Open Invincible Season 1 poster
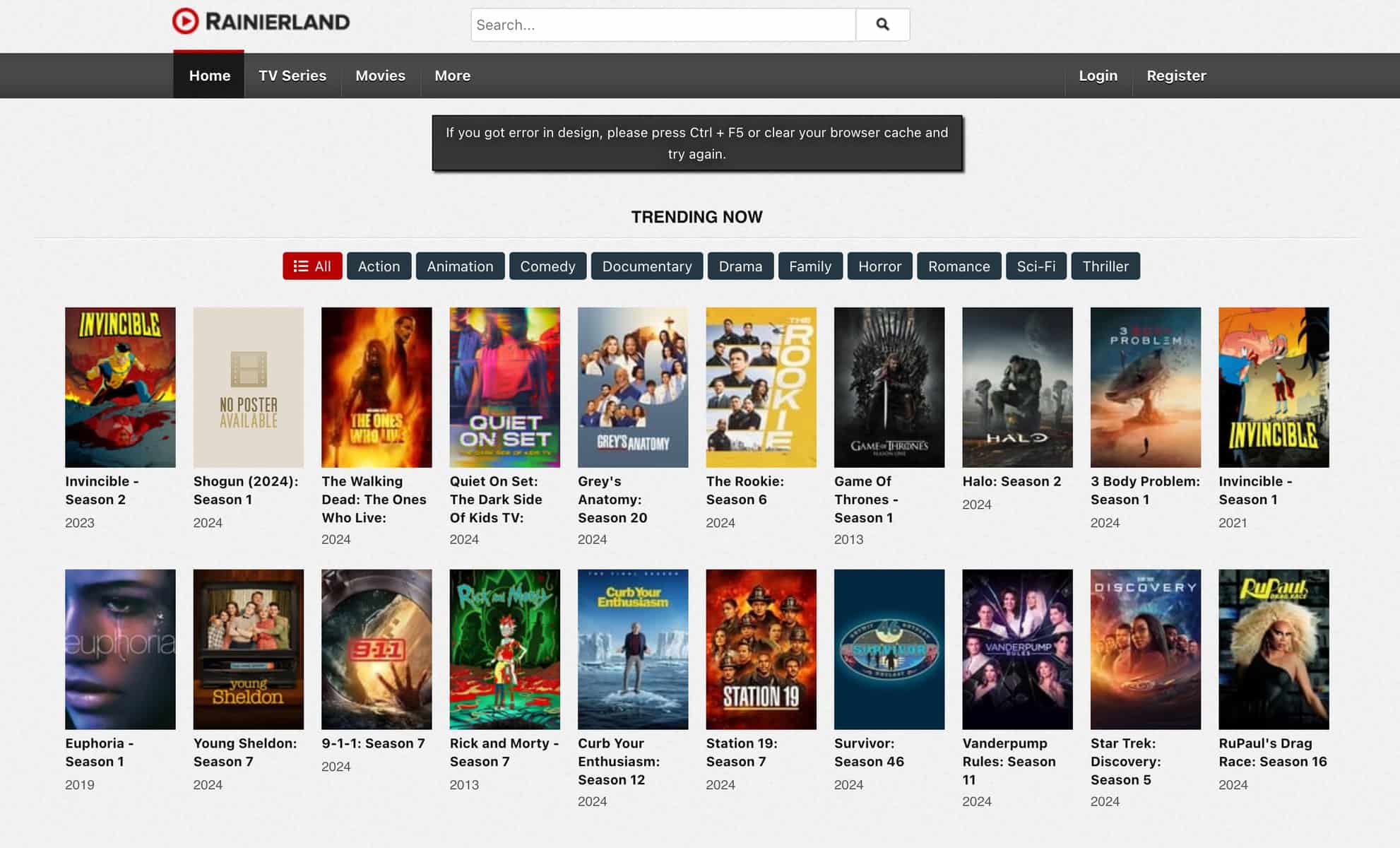The width and height of the screenshot is (1400, 848). pos(1274,387)
